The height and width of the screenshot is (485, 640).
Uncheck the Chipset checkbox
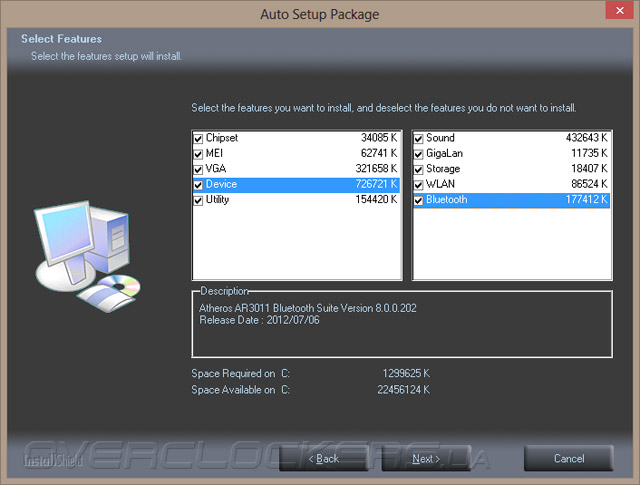click(x=198, y=139)
